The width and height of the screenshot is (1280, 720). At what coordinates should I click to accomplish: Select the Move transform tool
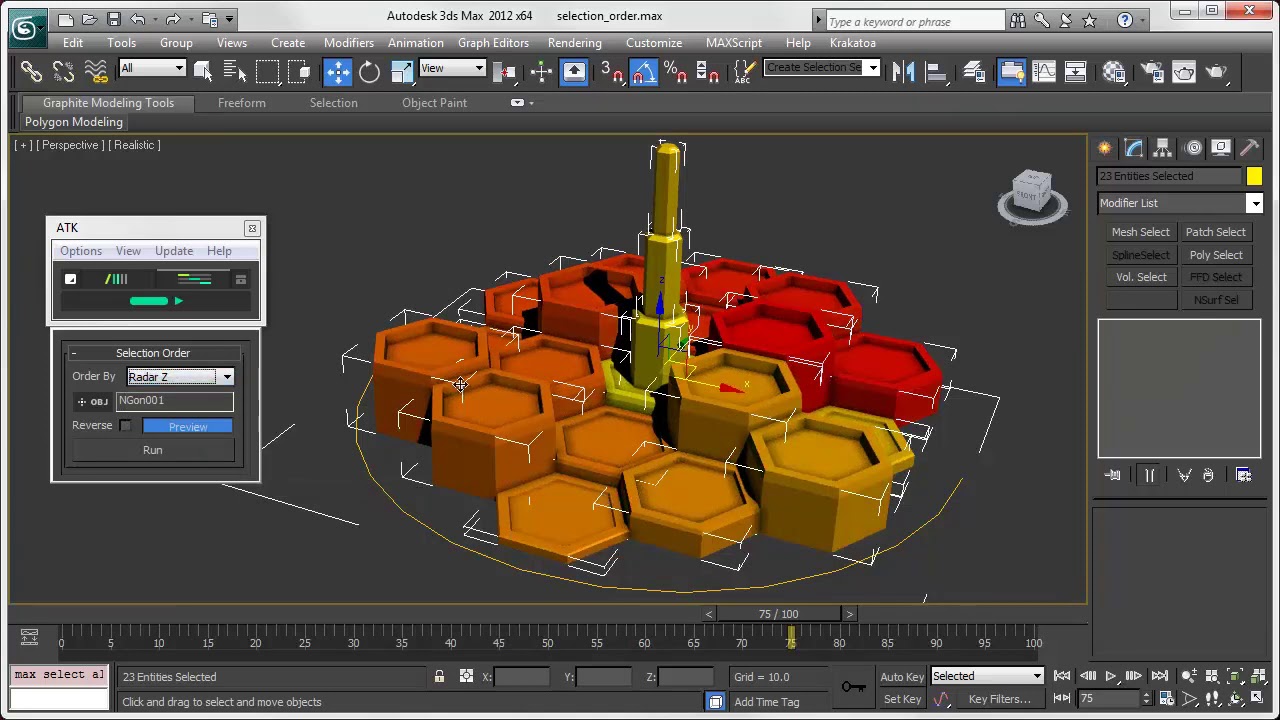point(338,71)
